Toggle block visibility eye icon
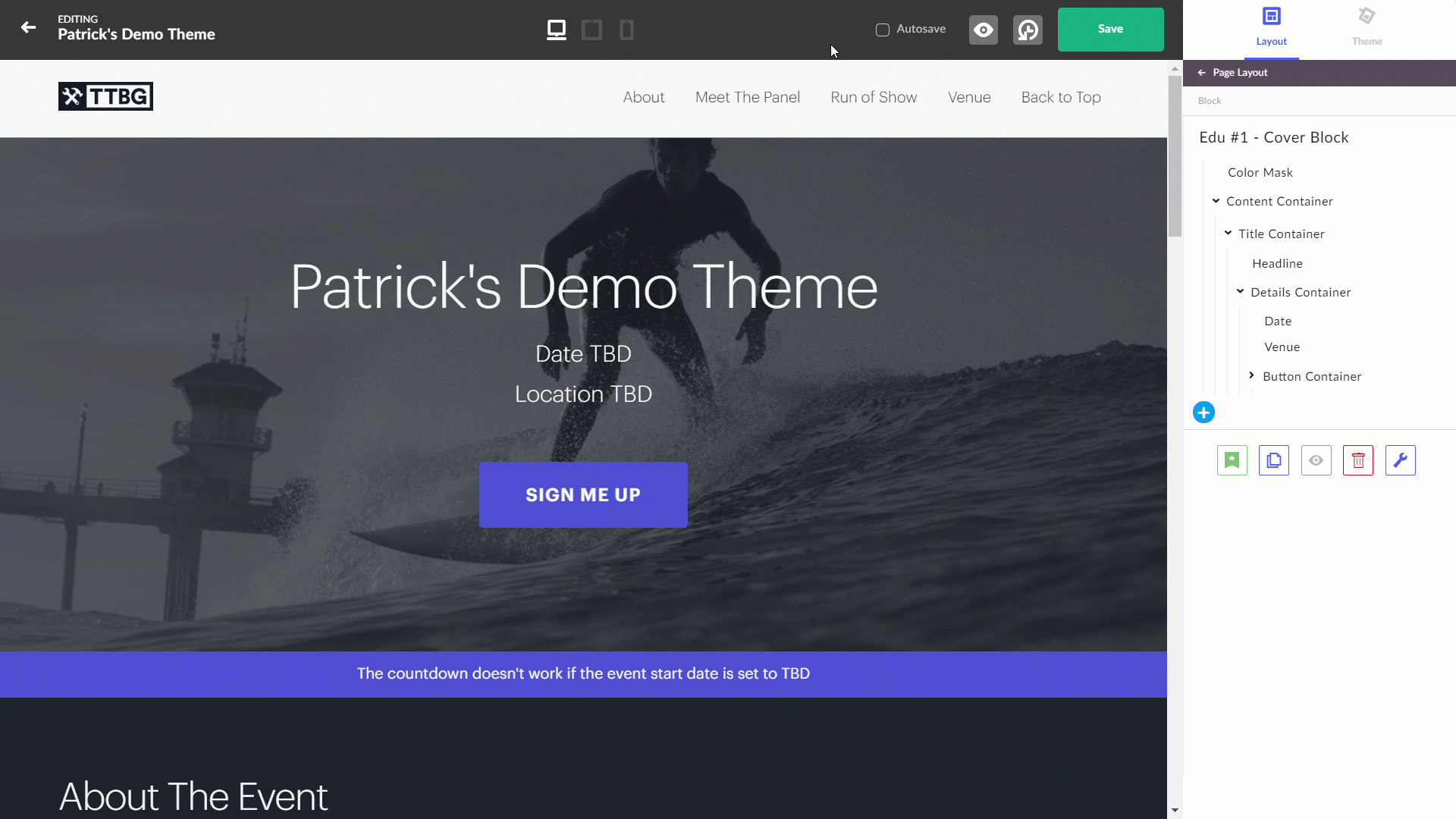This screenshot has width=1456, height=819. 1316,460
